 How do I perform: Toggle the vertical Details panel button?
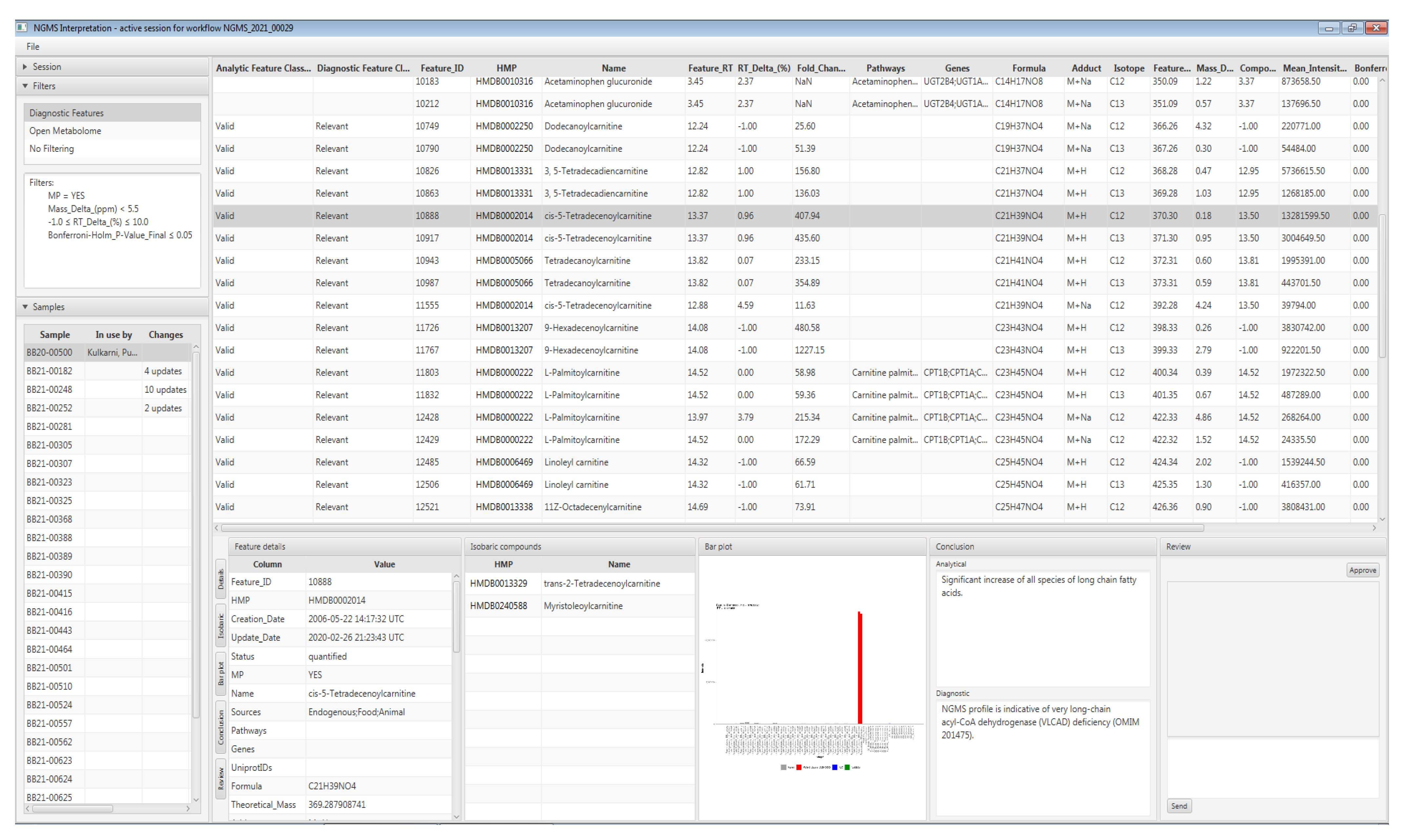[x=221, y=580]
